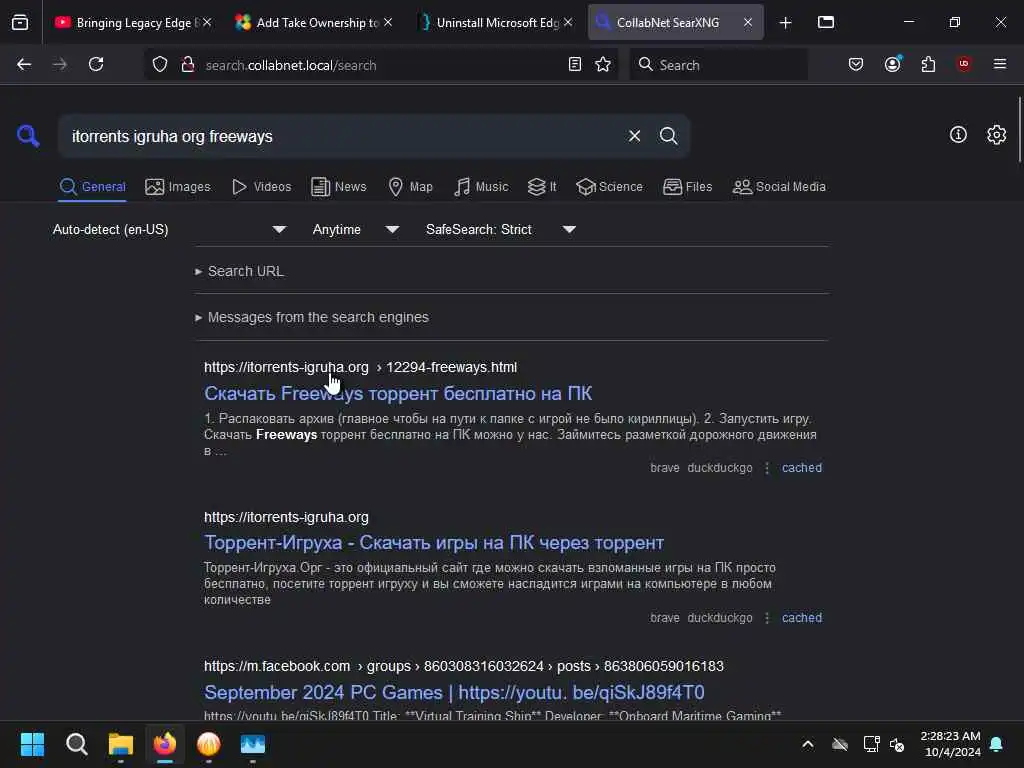Open a new tab with plus button
Image resolution: width=1024 pixels, height=768 pixels.
click(786, 23)
